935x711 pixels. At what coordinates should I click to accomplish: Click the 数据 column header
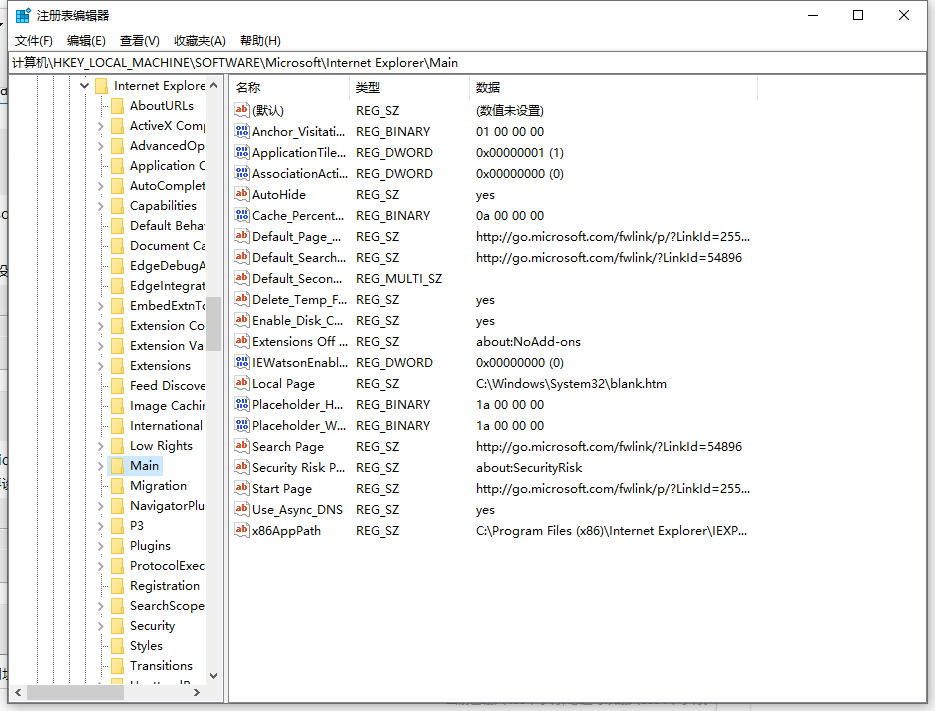coord(488,88)
